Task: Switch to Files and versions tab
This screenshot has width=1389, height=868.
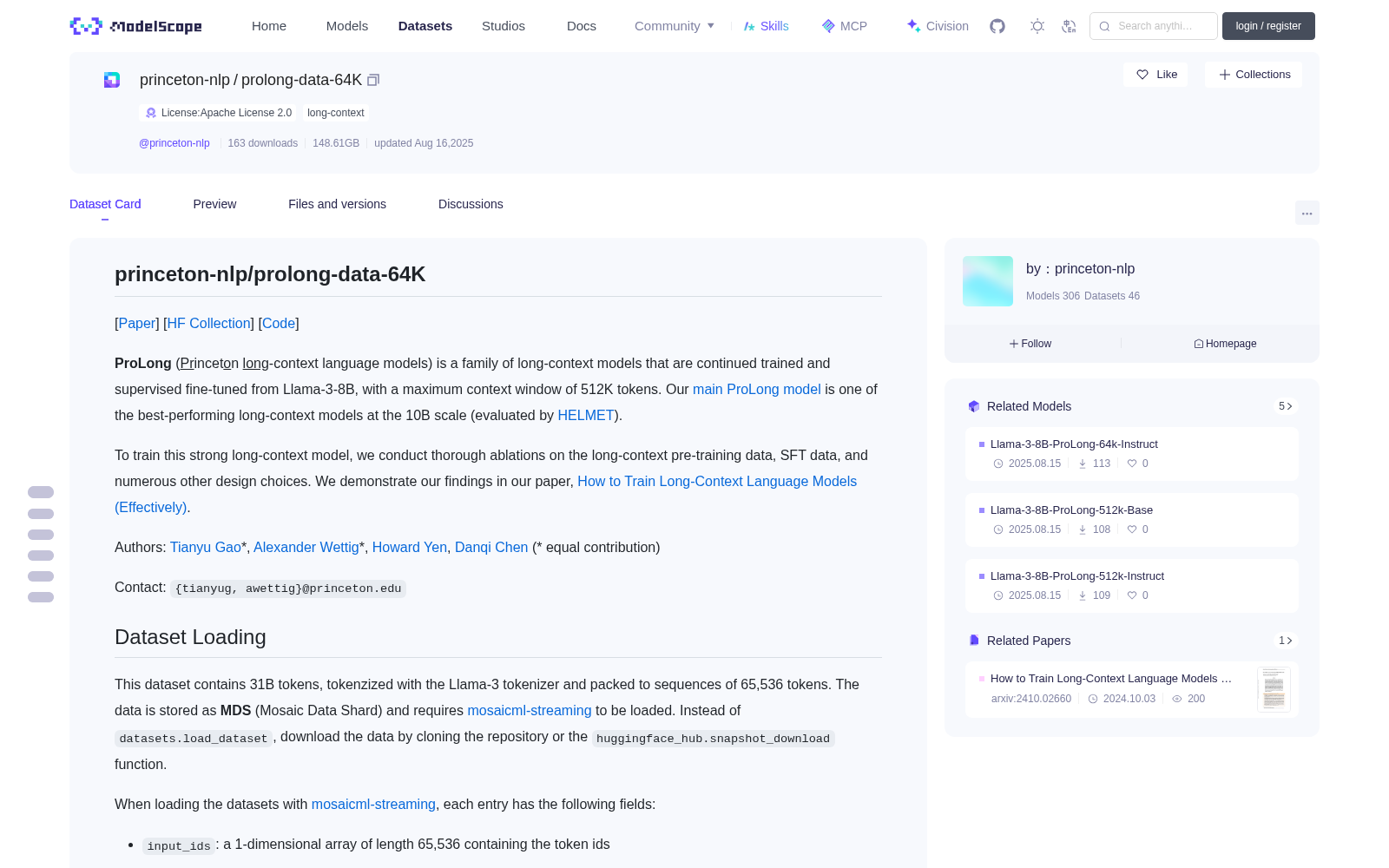Action: coord(337,204)
